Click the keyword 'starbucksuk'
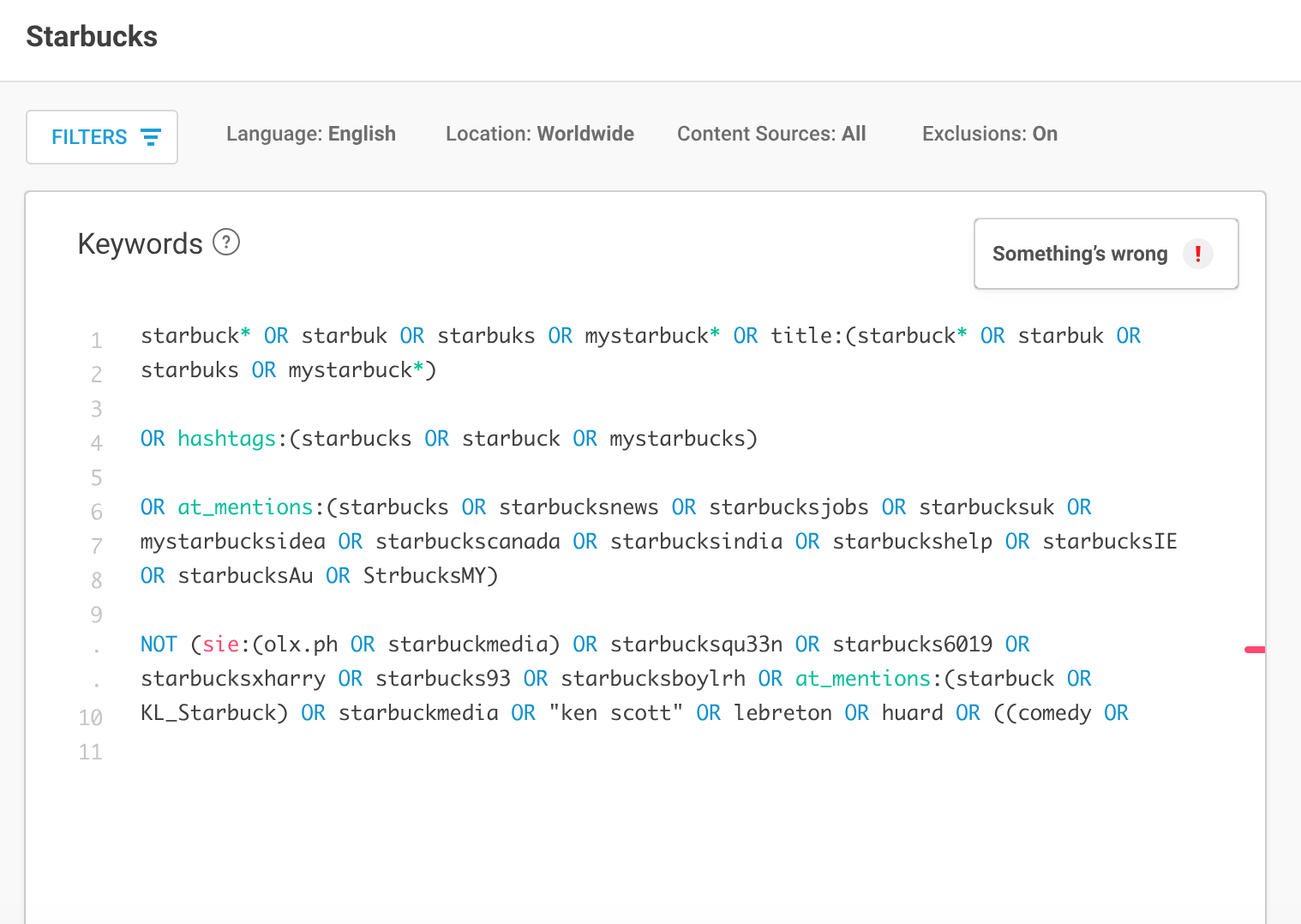 click(986, 507)
